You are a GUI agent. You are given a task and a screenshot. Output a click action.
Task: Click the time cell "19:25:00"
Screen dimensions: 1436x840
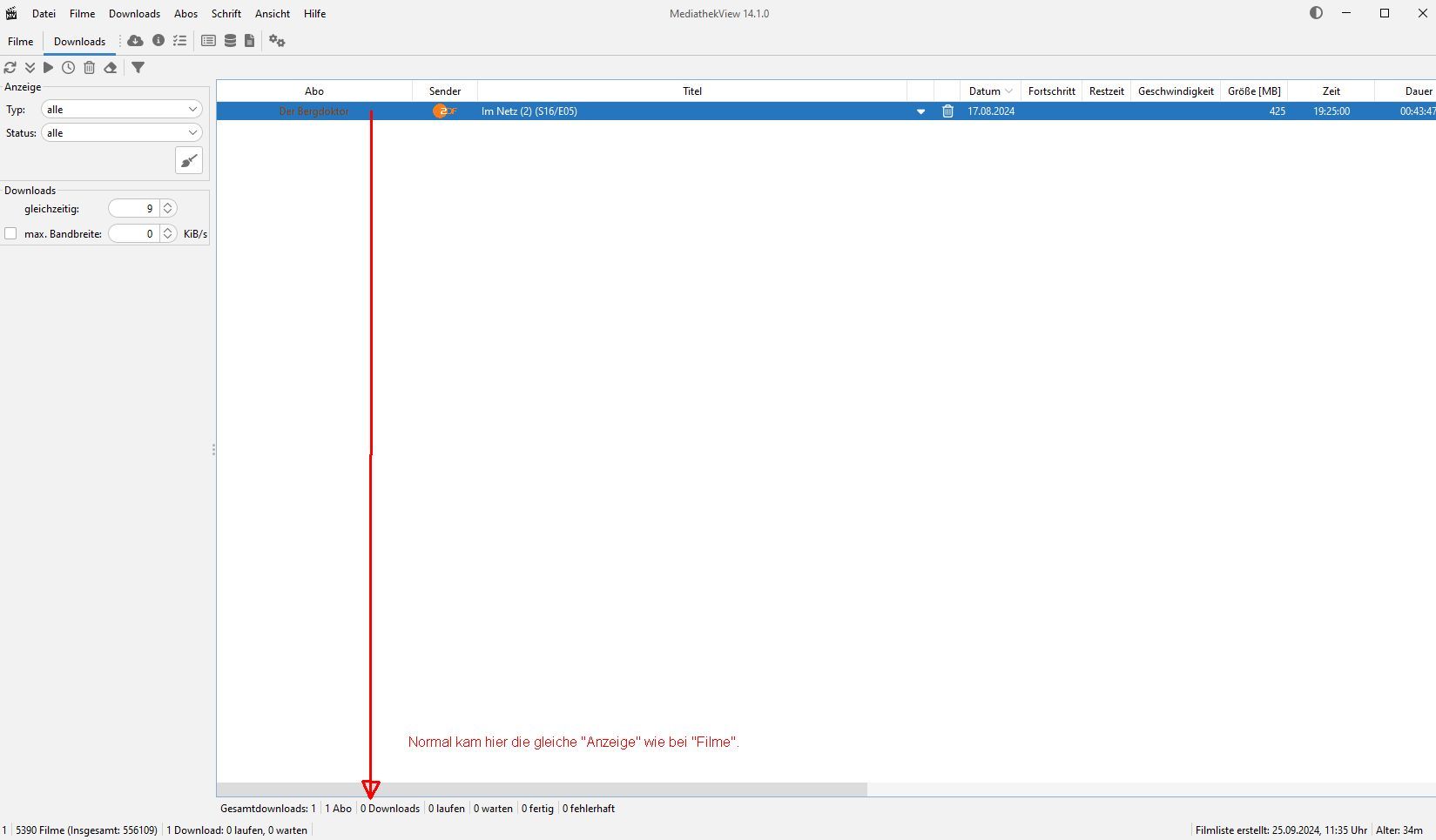click(1331, 111)
